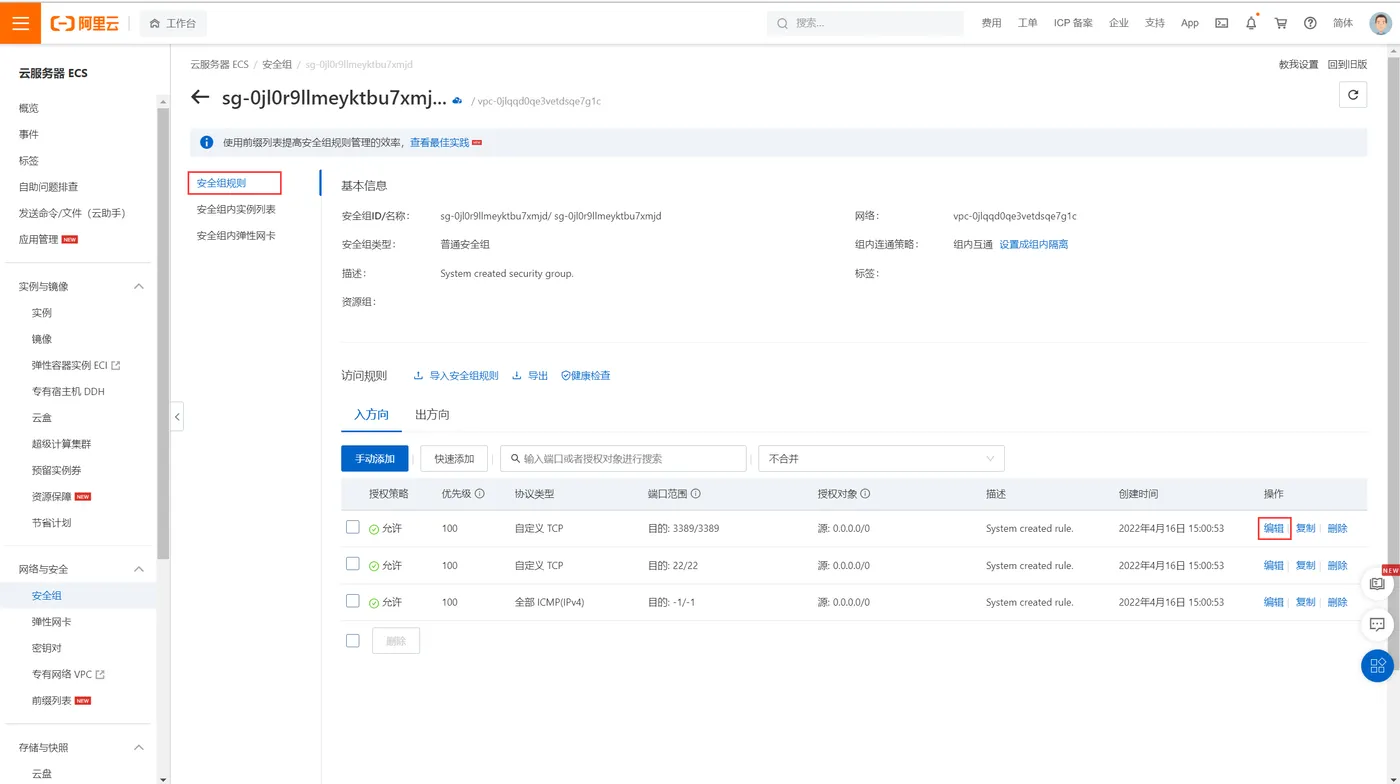Click the port or object search input
1400x784 pixels.
coord(623,459)
